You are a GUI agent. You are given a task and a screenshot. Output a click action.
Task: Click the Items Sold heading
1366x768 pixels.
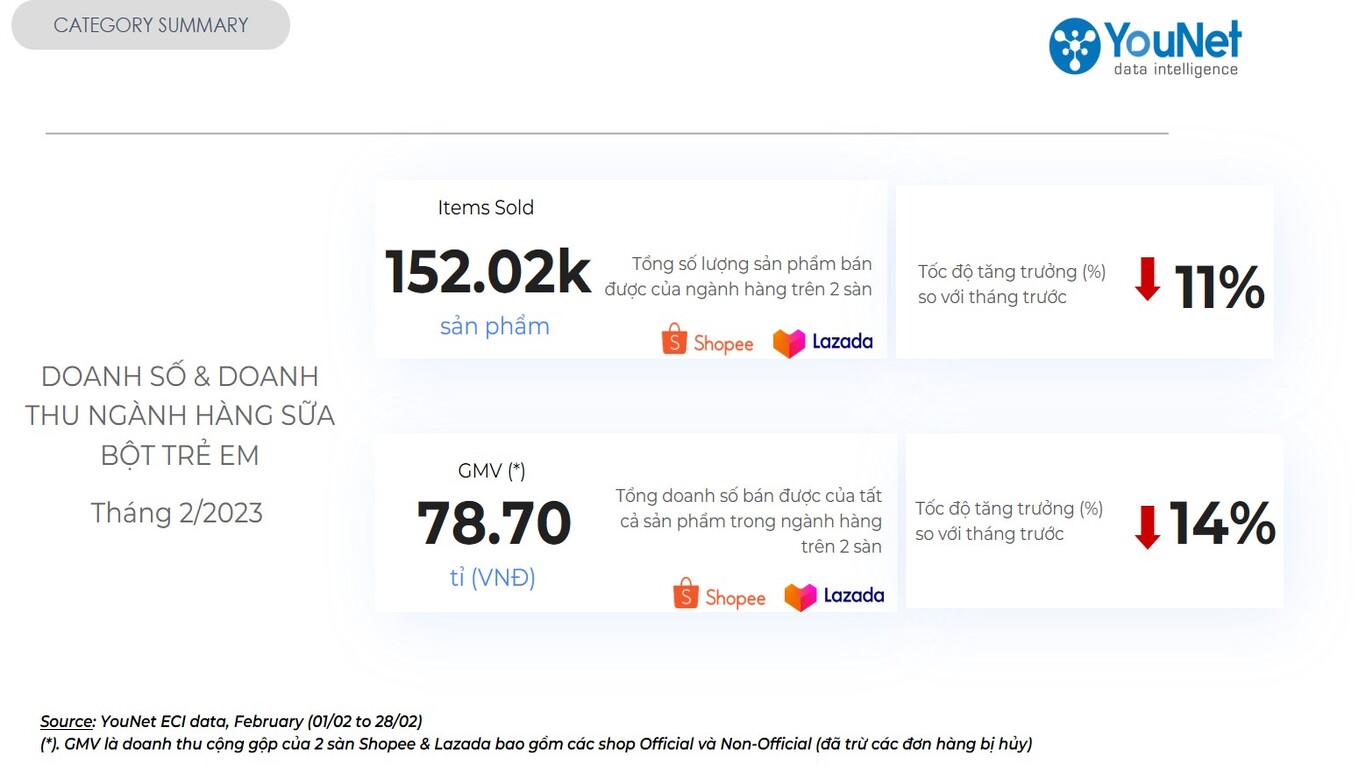click(x=486, y=208)
